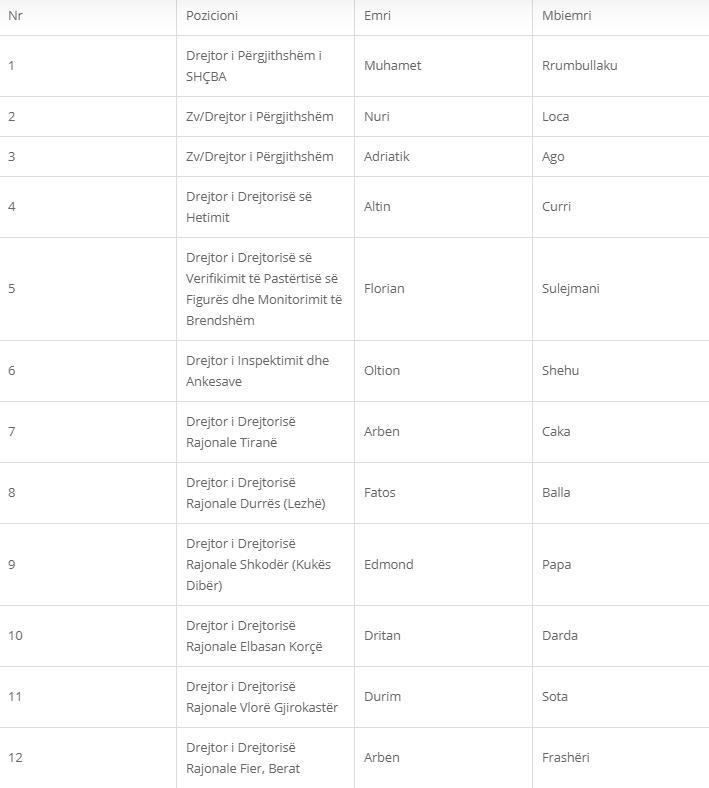Select the name Edmond
The width and height of the screenshot is (709, 788).
(x=388, y=564)
